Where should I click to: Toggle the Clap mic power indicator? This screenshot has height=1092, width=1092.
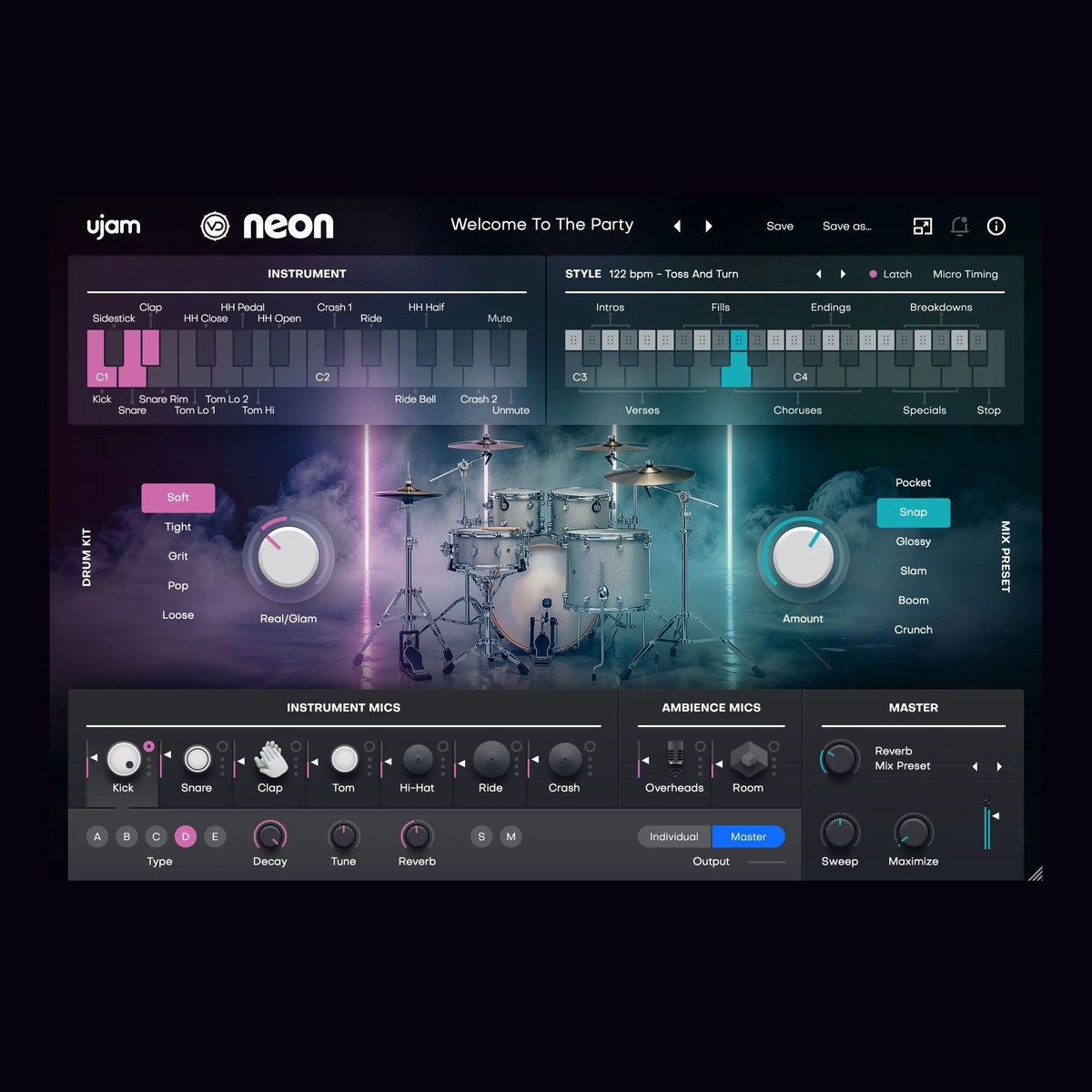coord(296,746)
